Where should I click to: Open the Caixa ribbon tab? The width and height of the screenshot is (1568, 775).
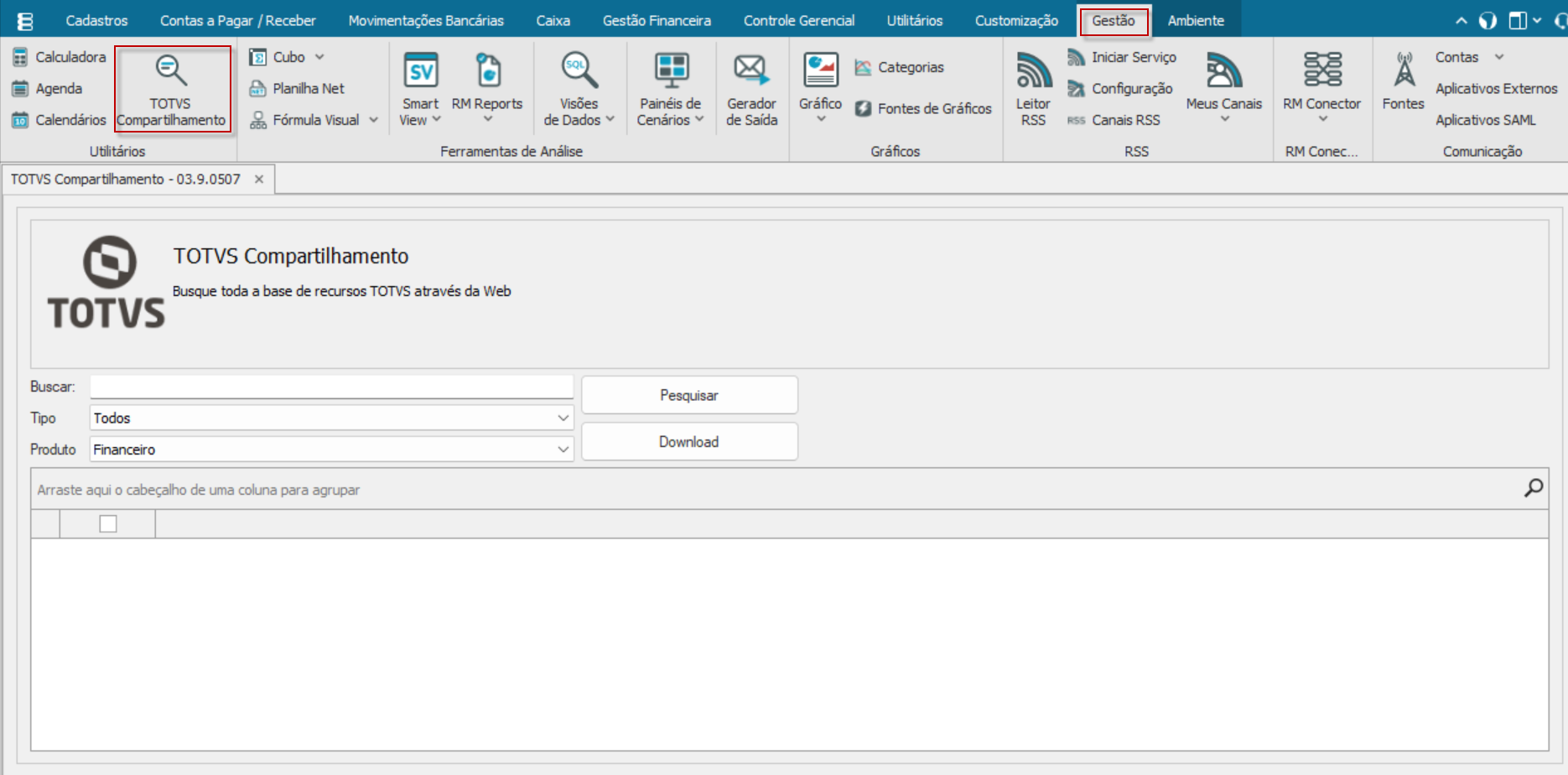553,21
